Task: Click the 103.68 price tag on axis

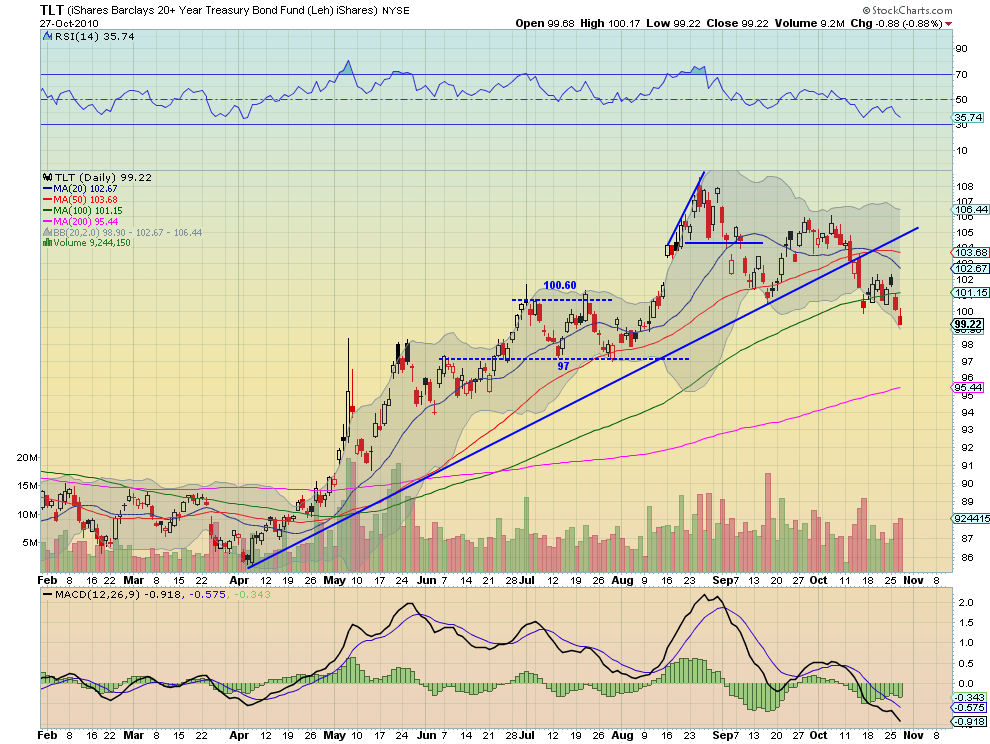Action: [972, 253]
